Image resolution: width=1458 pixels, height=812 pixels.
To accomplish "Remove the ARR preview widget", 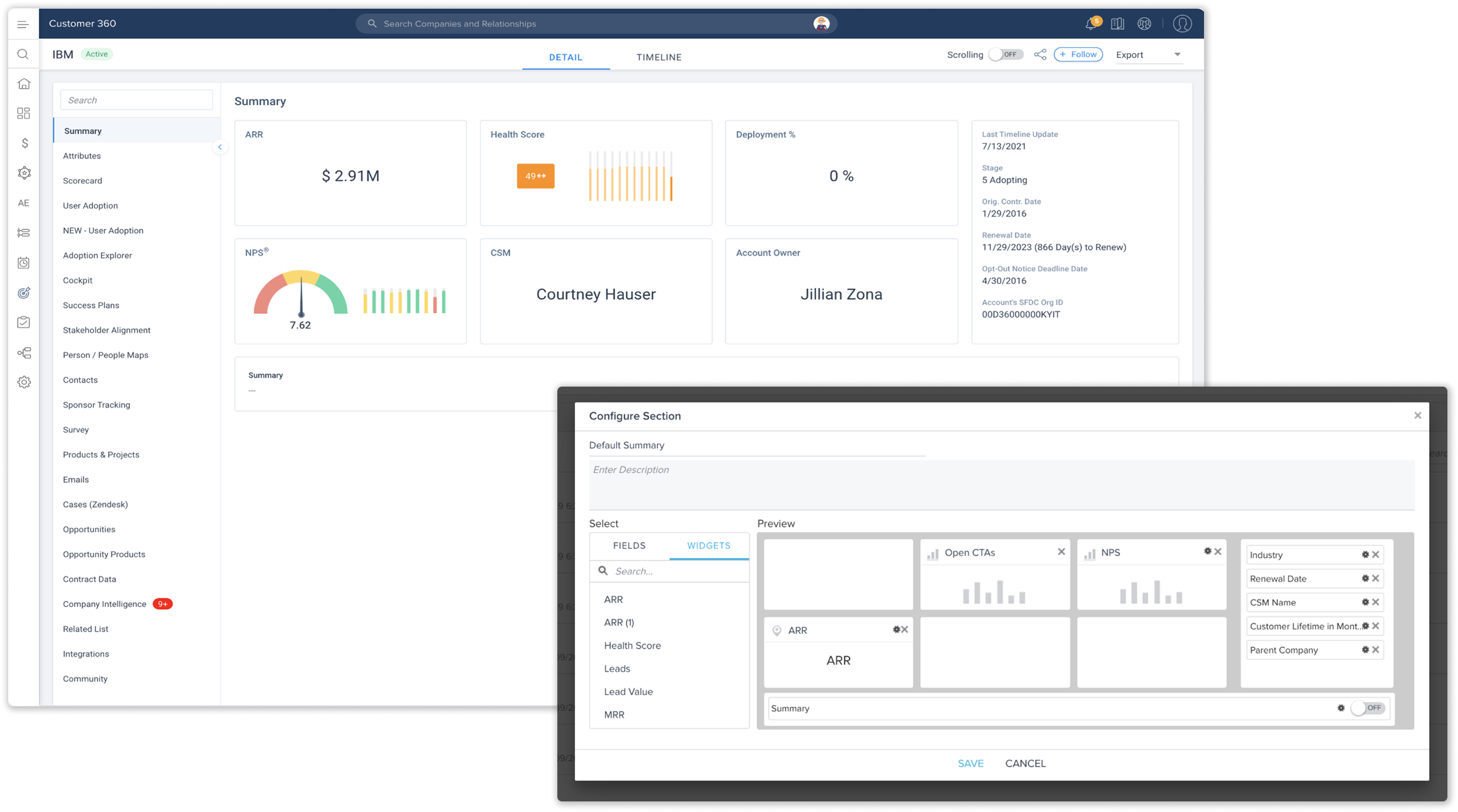I will point(905,629).
